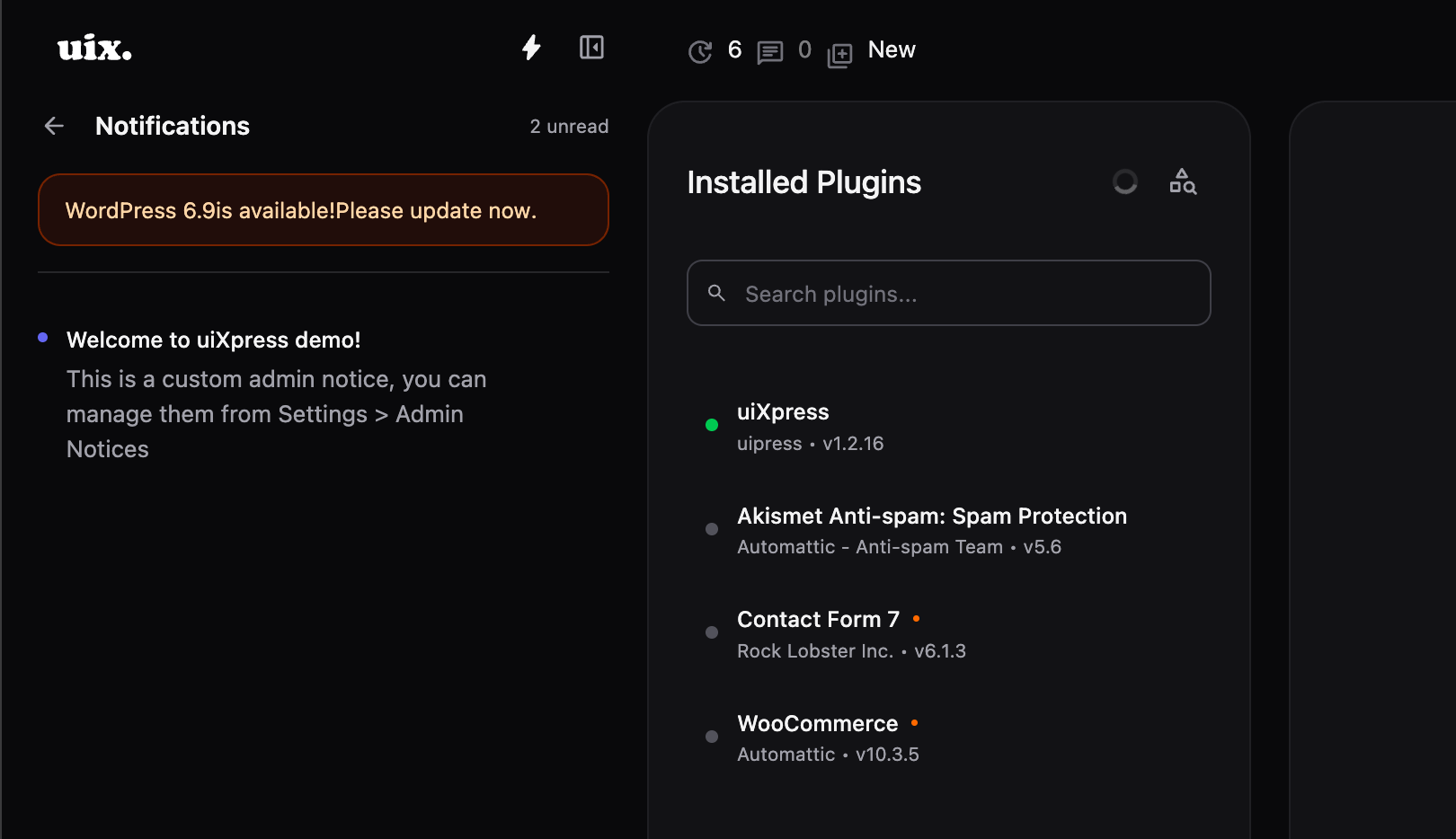The width and height of the screenshot is (1456, 839).
Task: Toggle the WooCommerce inactive status dot
Action: click(x=712, y=737)
